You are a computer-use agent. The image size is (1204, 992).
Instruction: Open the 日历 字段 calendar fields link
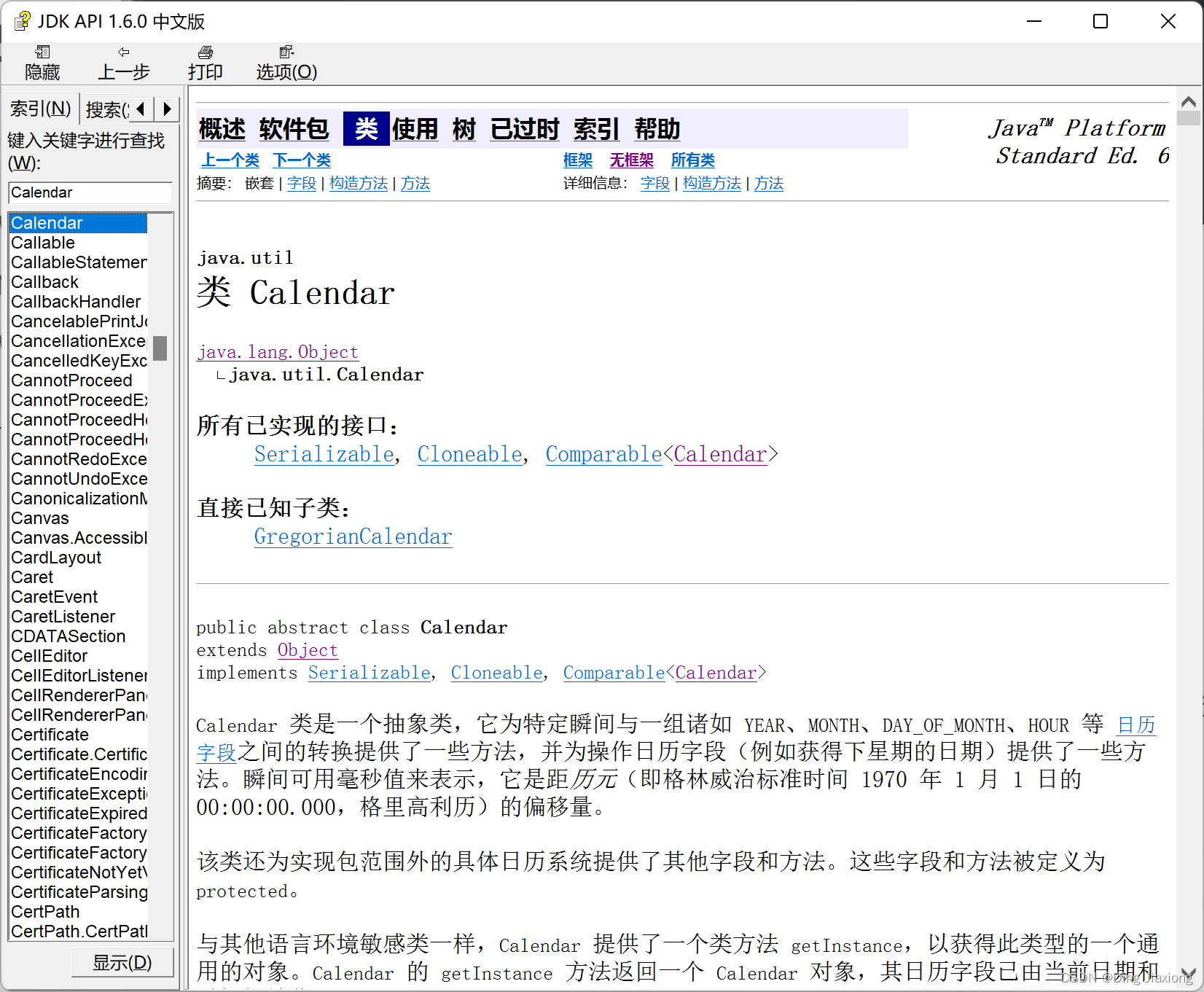pos(1136,725)
